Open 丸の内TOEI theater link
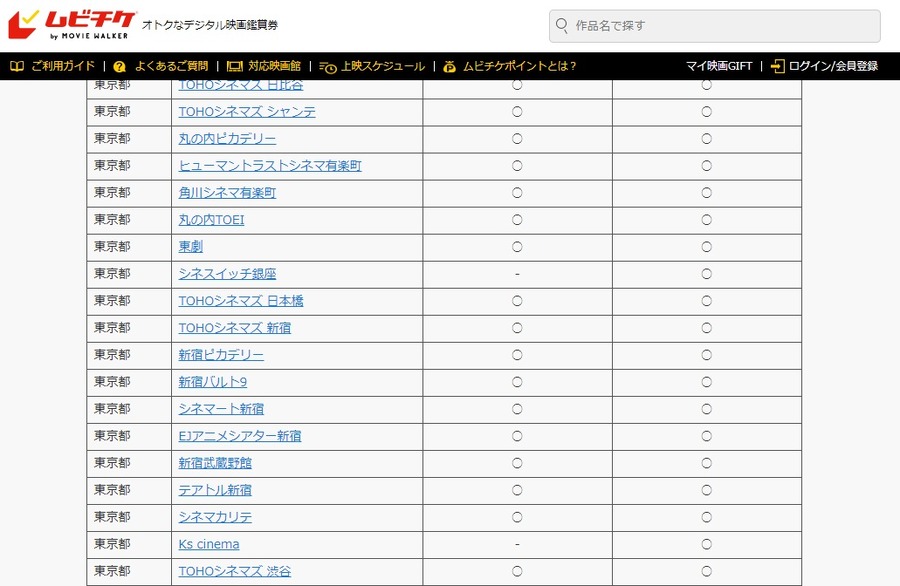 [x=211, y=220]
